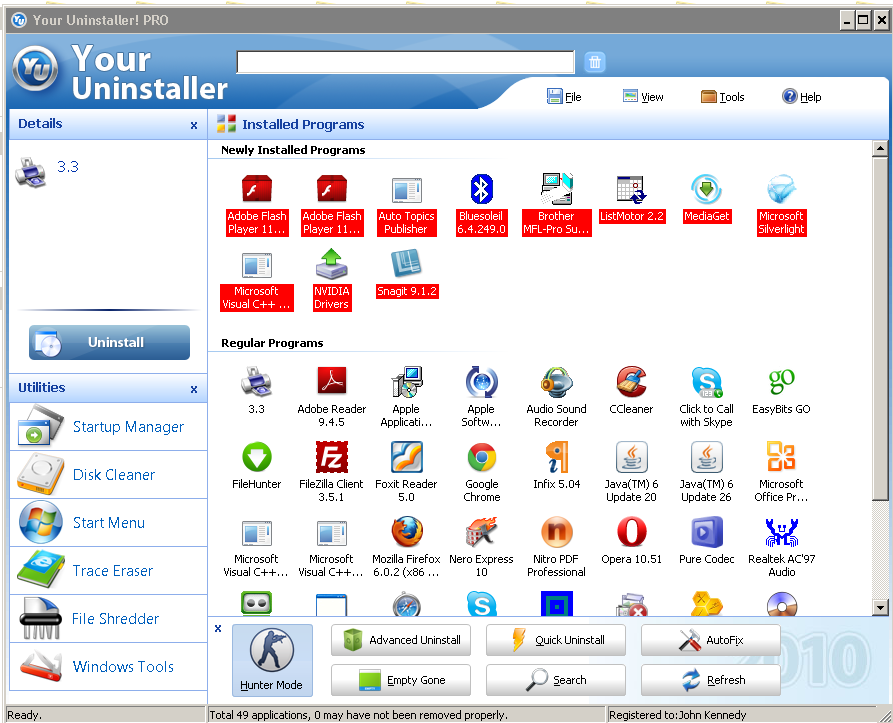Select Bluesoleil 6.4.249.0 bluetooth program
The image size is (893, 723).
click(x=481, y=205)
